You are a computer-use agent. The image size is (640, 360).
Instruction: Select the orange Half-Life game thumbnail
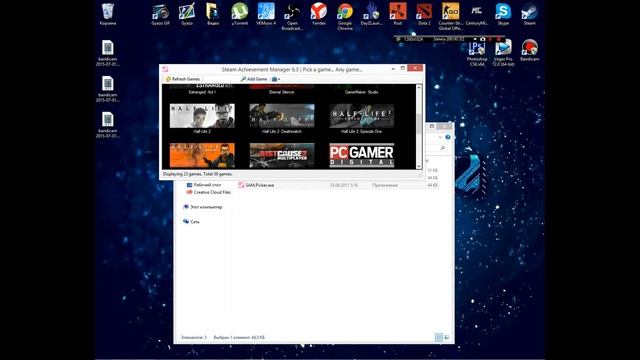(202, 155)
